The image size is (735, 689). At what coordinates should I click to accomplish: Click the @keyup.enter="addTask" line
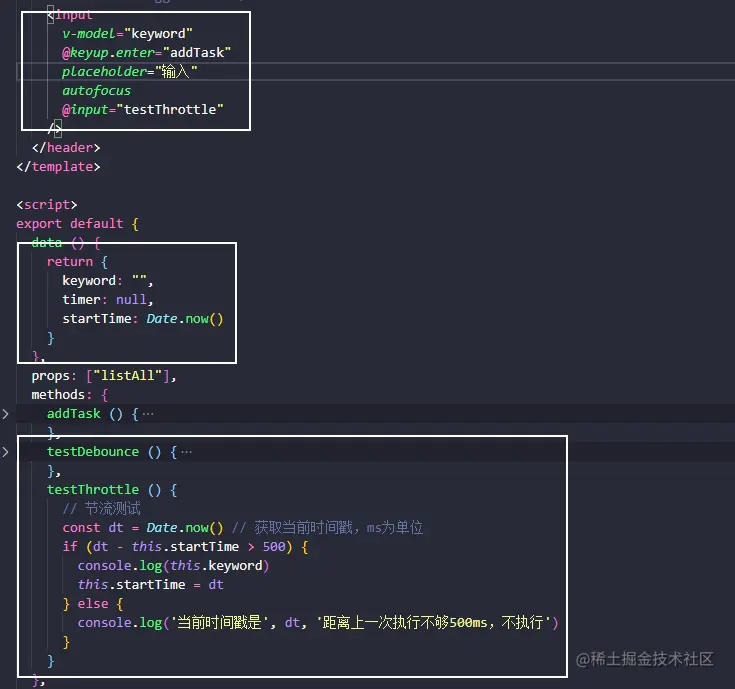(x=146, y=52)
